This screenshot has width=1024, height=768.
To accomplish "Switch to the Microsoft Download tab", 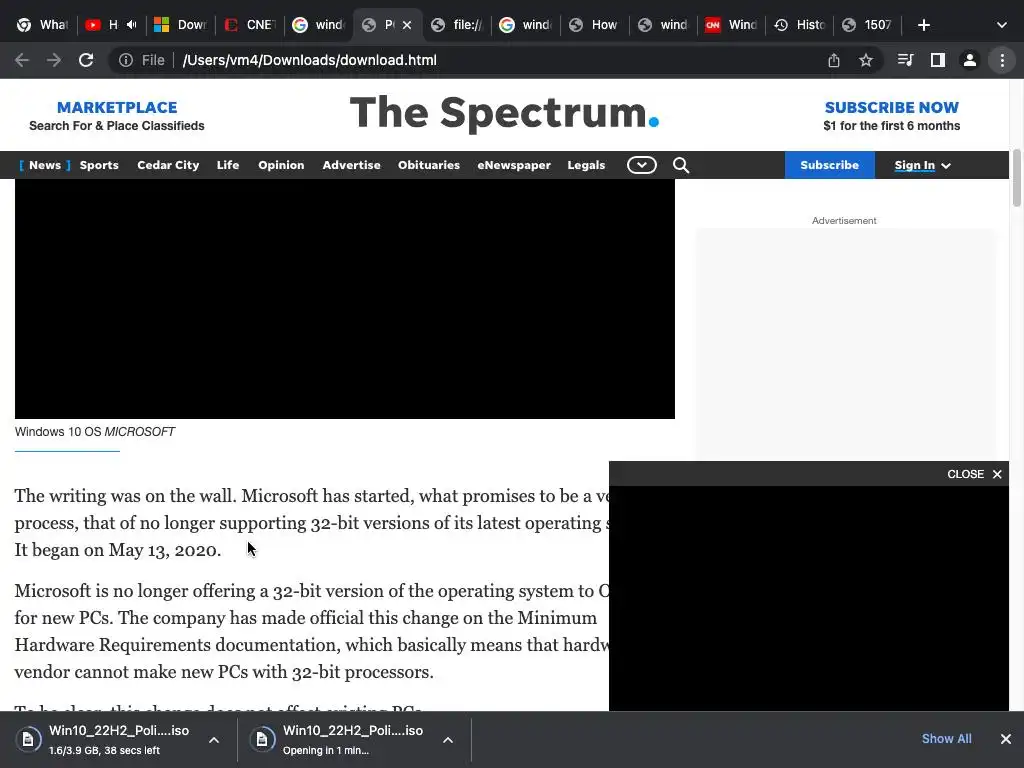I will point(180,25).
